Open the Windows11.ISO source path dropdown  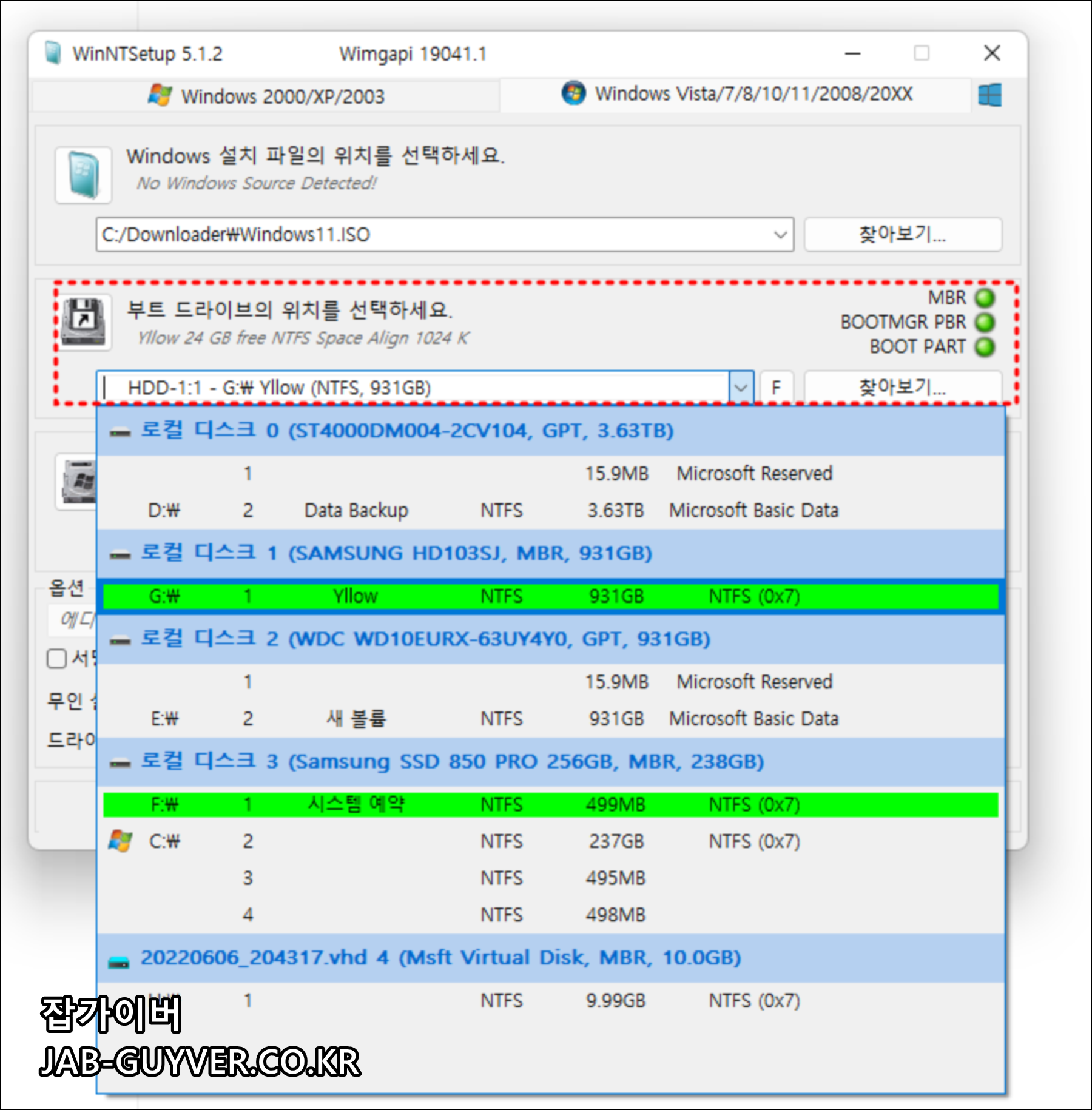point(780,234)
